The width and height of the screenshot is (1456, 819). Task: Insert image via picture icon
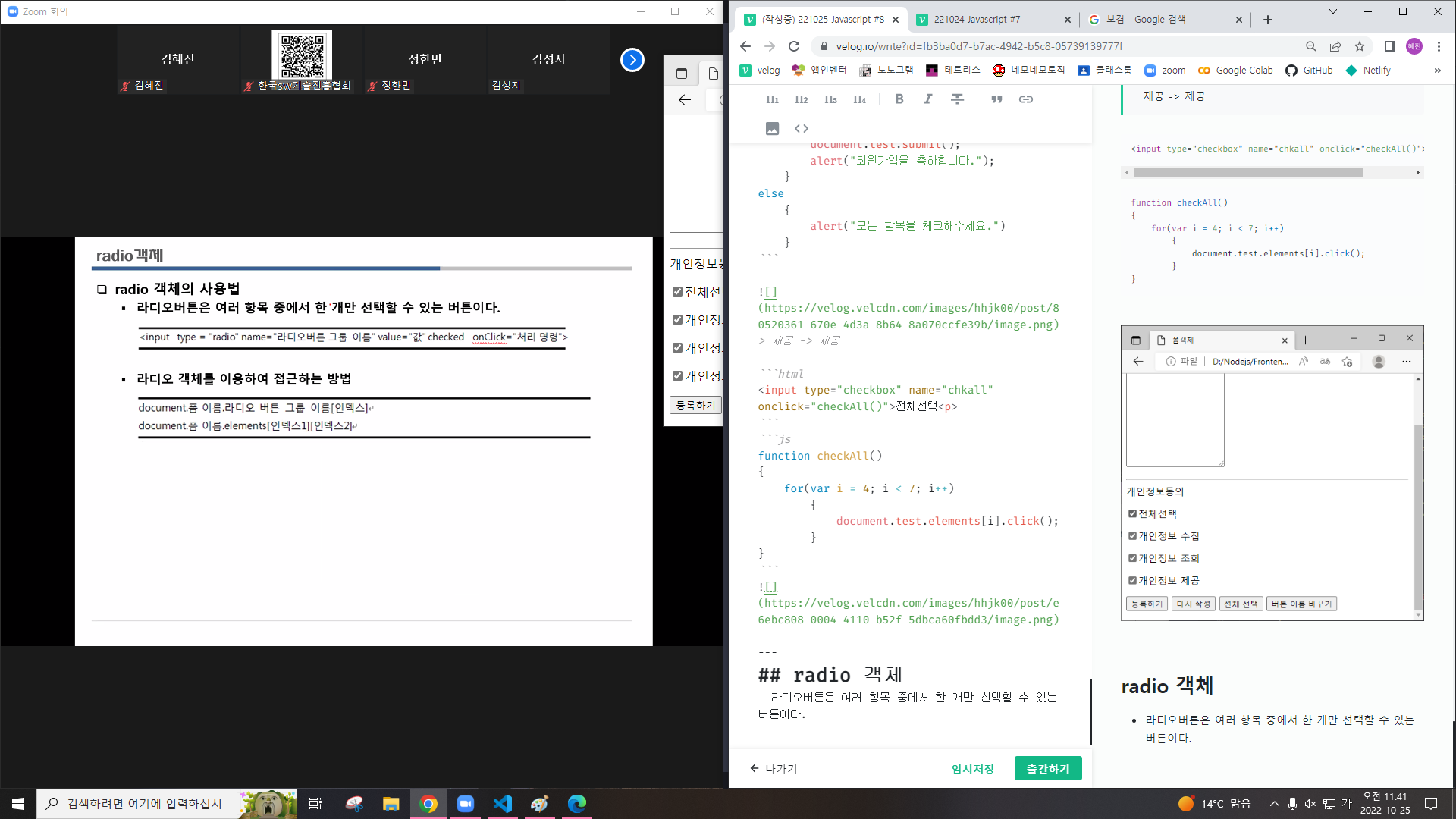point(772,129)
